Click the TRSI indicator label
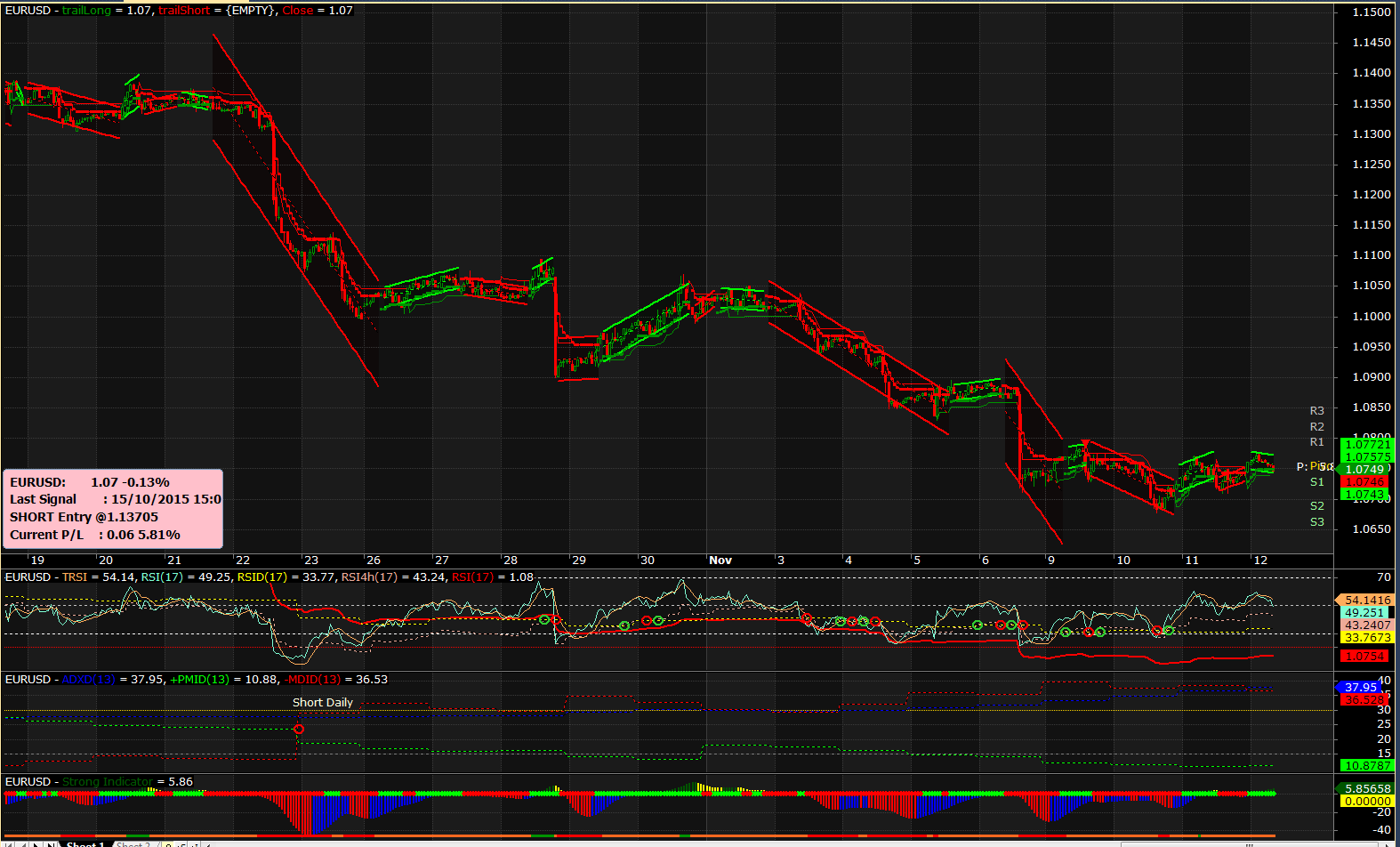 pyautogui.click(x=75, y=577)
